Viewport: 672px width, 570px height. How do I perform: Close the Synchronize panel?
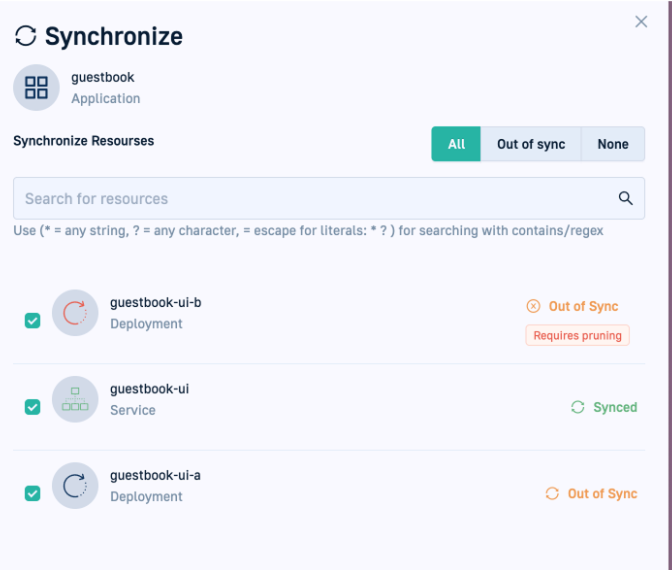tap(641, 22)
